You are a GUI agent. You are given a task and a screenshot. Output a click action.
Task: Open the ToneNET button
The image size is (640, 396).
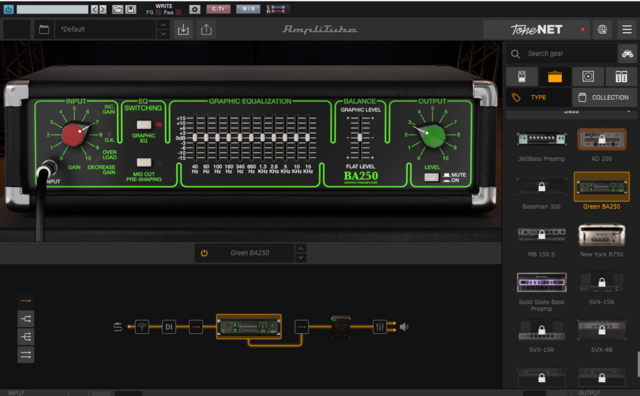(537, 29)
